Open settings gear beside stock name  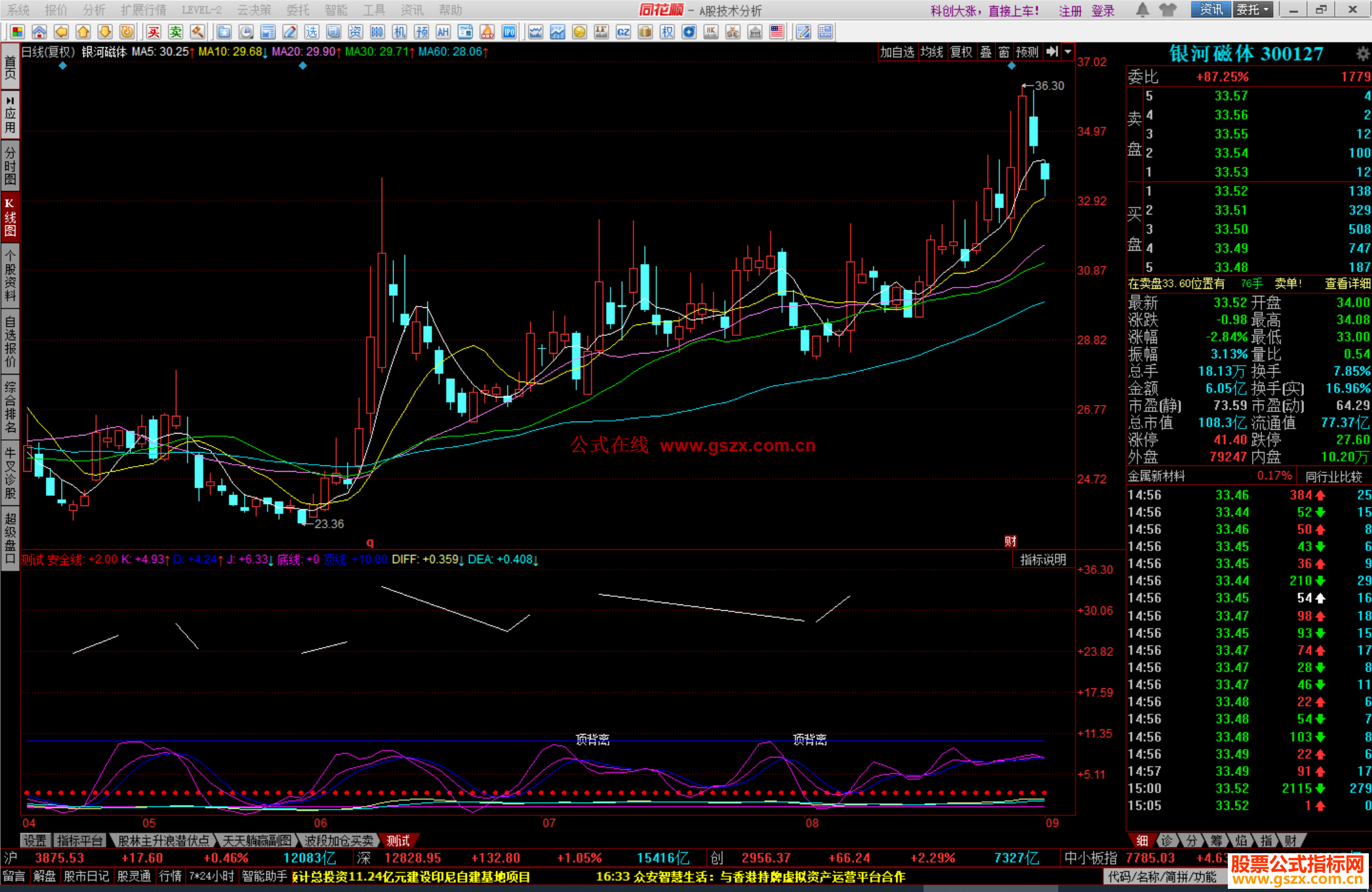tap(1362, 54)
